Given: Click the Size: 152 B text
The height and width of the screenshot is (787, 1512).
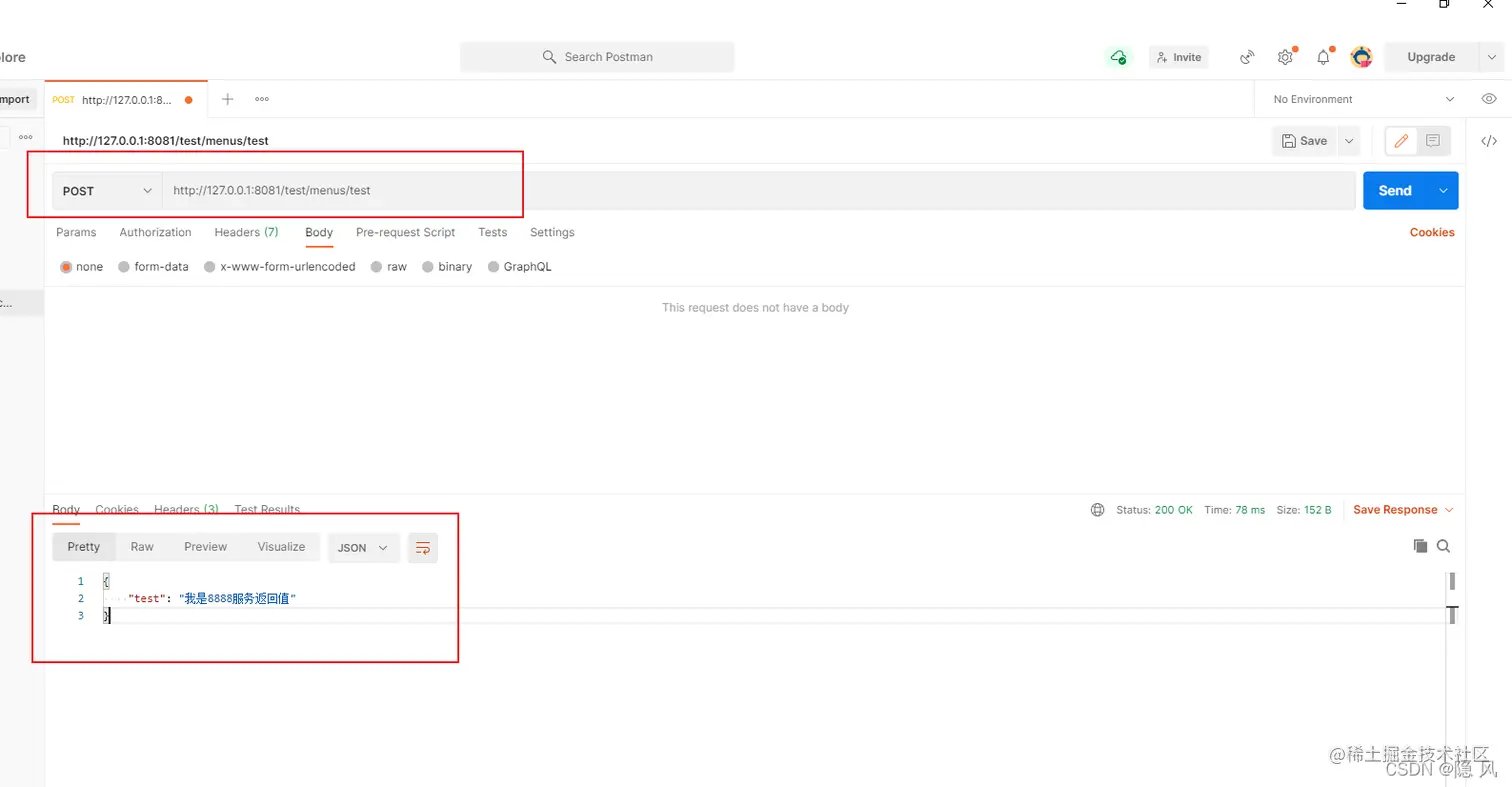Looking at the screenshot, I should click(x=1304, y=510).
